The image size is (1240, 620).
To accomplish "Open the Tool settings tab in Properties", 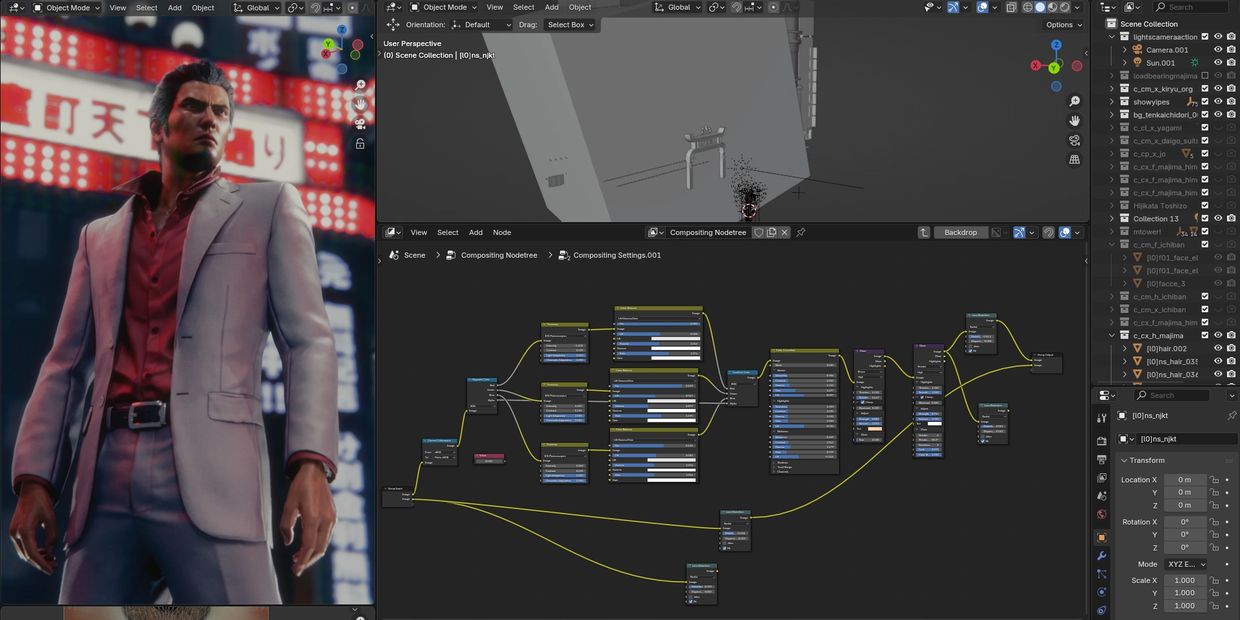I will point(1101,418).
